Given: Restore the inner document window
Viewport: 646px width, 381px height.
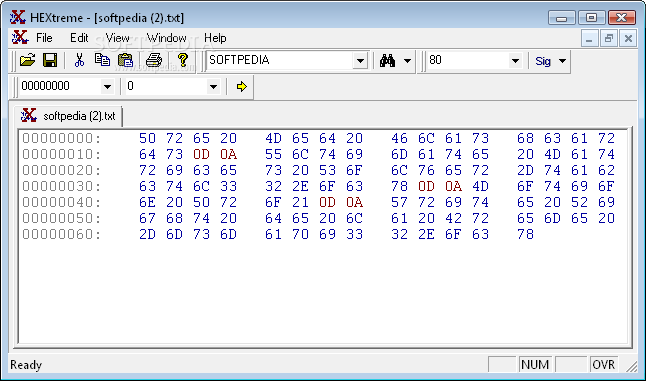Looking at the screenshot, I should 609,39.
